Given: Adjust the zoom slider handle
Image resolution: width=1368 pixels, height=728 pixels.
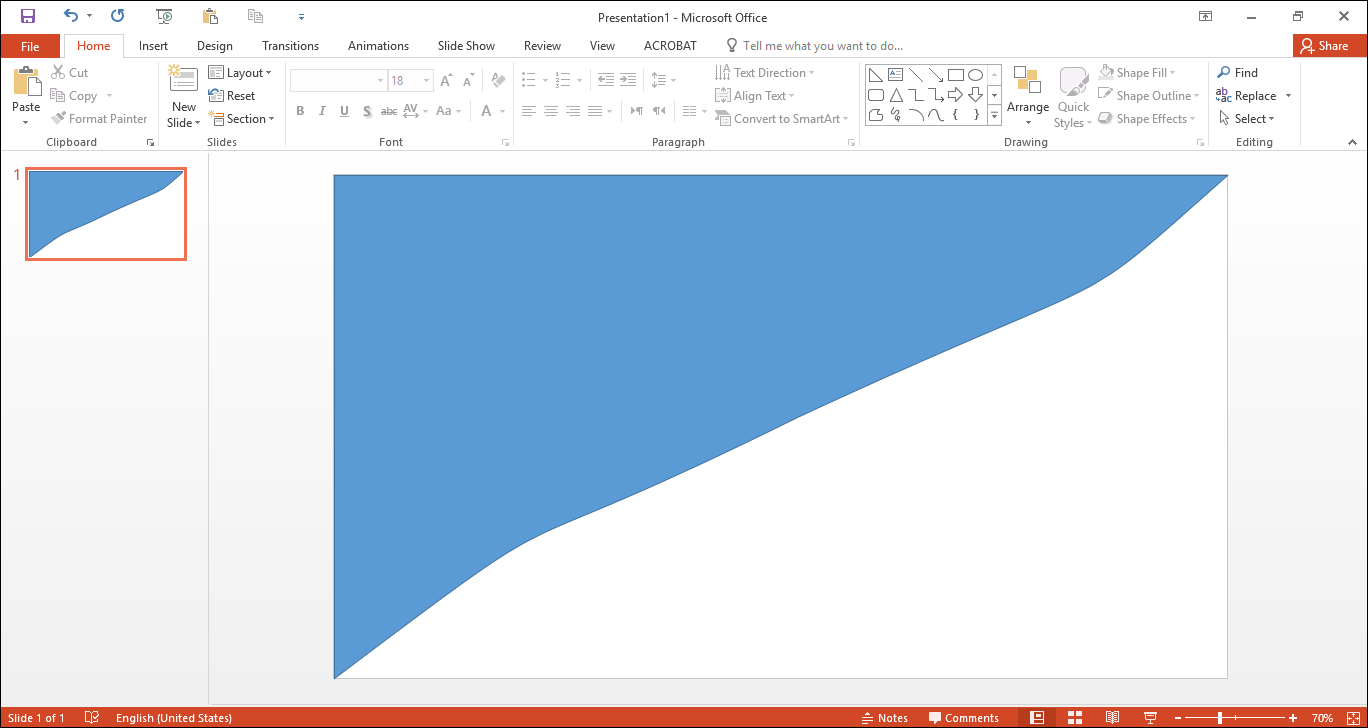Looking at the screenshot, I should click(1220, 718).
